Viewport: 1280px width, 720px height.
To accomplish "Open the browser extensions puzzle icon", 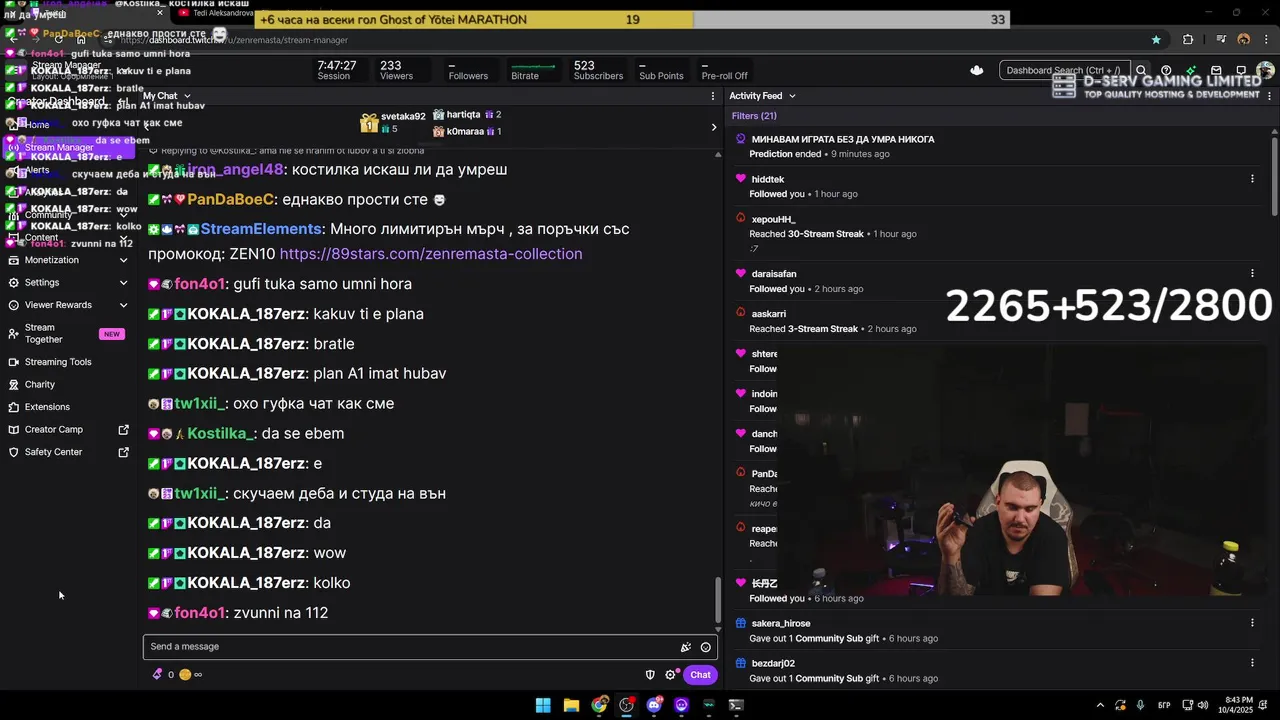I will (x=1188, y=40).
